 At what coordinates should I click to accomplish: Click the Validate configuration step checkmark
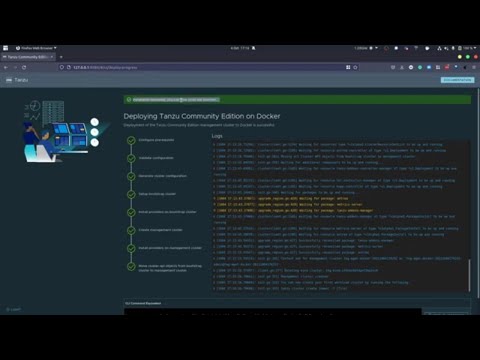[131, 158]
